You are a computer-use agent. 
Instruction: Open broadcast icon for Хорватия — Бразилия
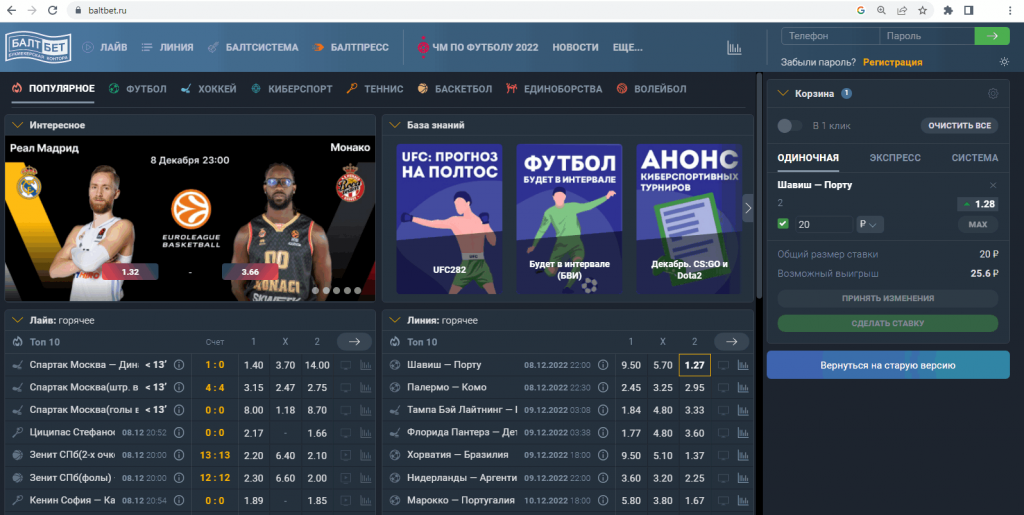pyautogui.click(x=722, y=455)
